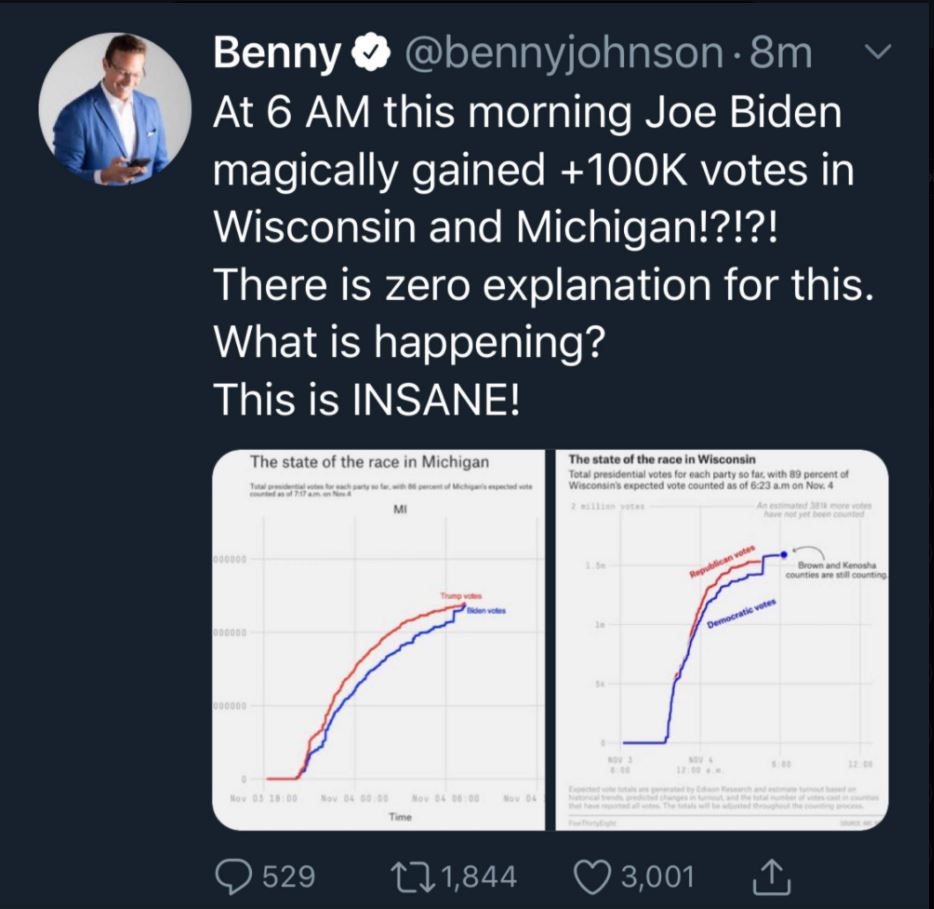Click the 3,001 likes count
934x909 pixels.
658,877
